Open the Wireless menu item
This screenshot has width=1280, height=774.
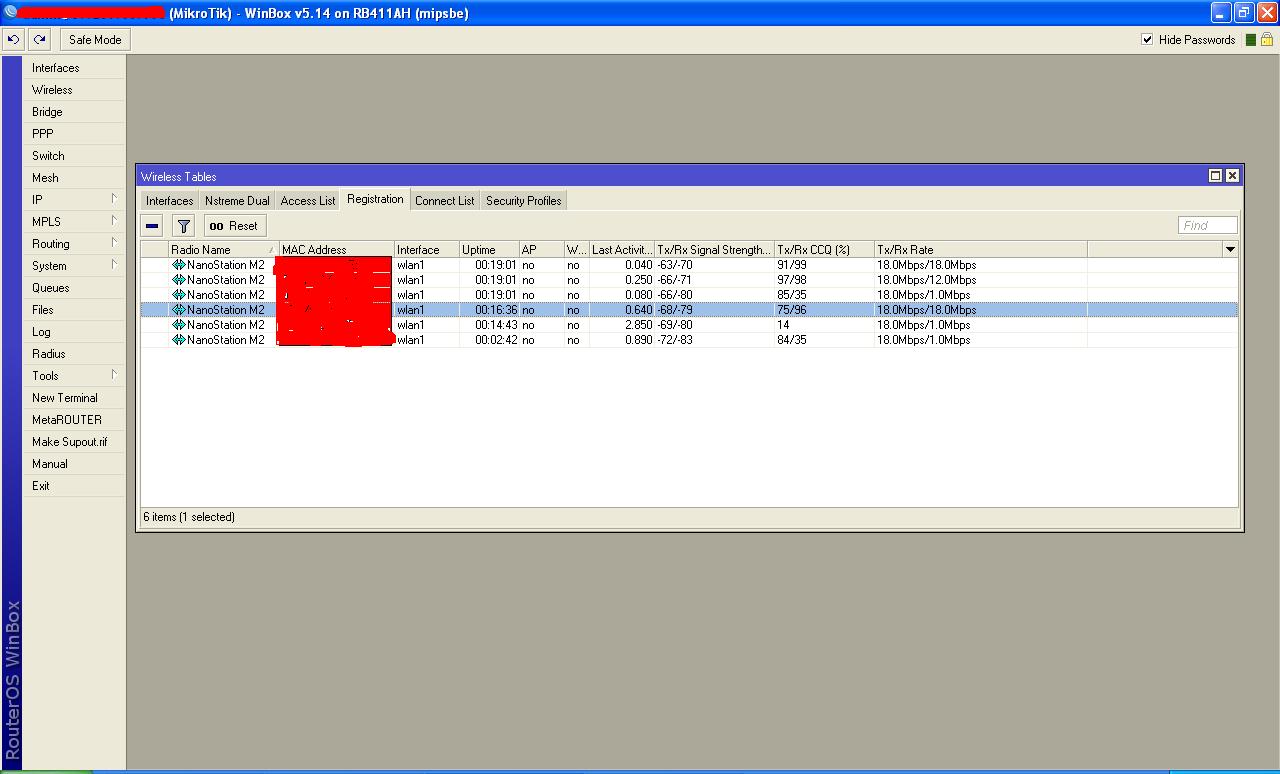pyautogui.click(x=75, y=90)
